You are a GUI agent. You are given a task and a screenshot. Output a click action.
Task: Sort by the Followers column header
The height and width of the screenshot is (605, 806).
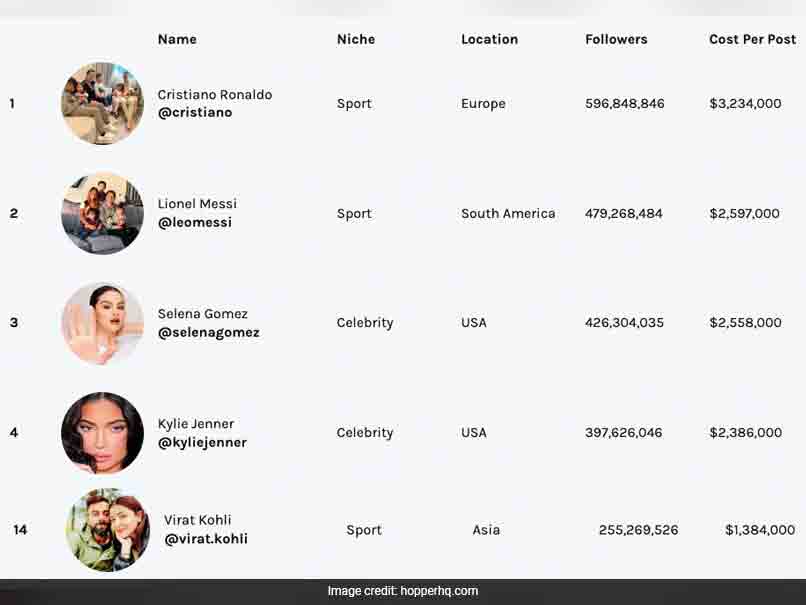pos(616,39)
